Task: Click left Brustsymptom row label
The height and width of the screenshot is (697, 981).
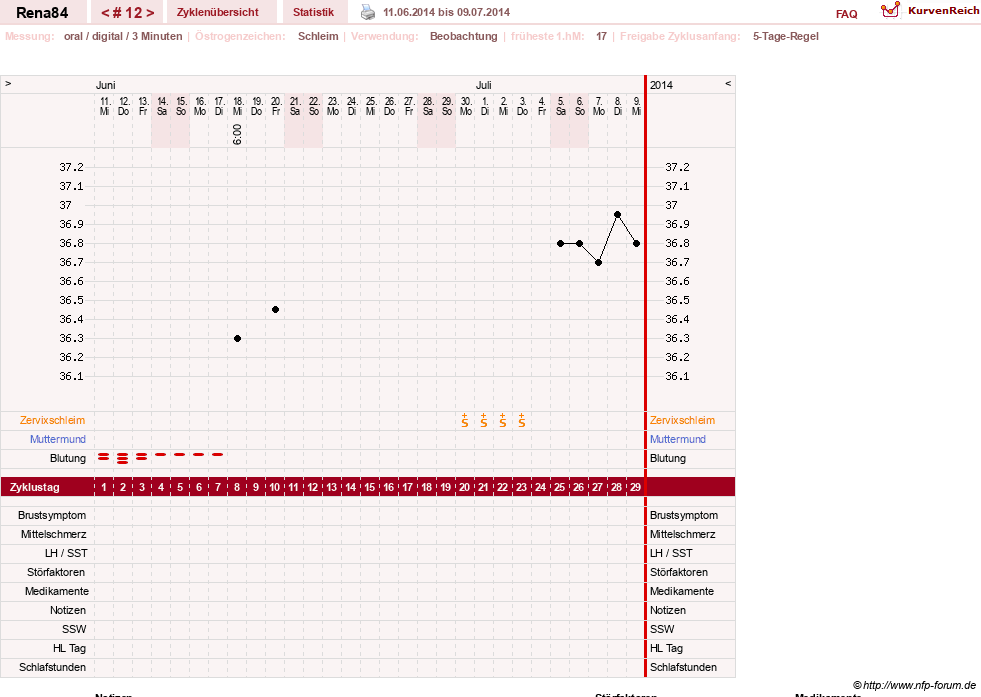Action: click(52, 516)
